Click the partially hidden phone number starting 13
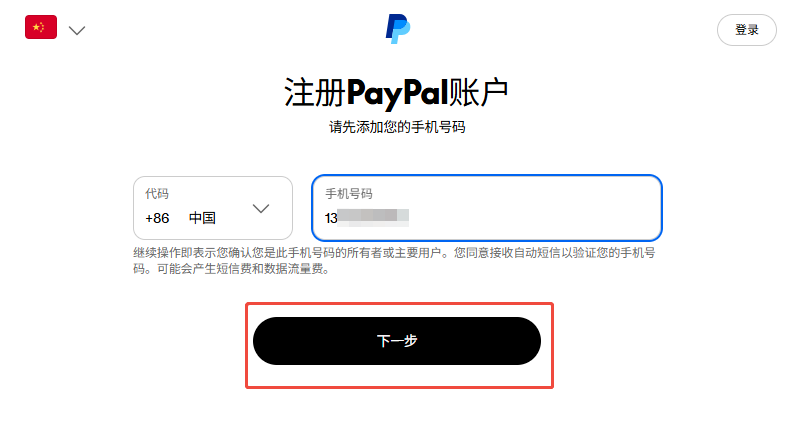This screenshot has height=433, width=812. (367, 218)
